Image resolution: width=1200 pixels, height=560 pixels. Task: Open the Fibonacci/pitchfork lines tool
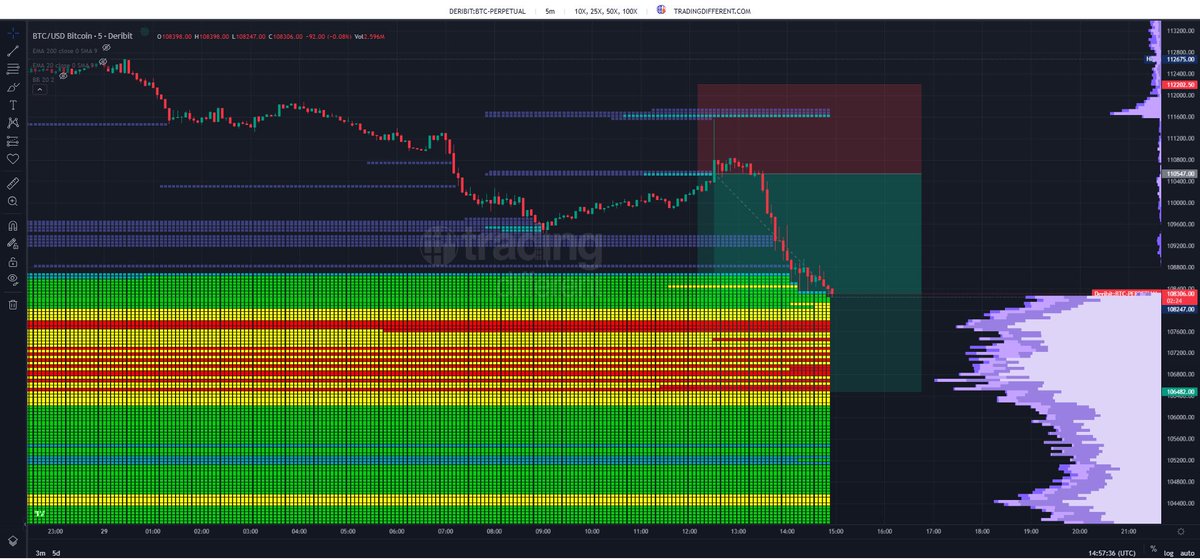click(x=13, y=68)
